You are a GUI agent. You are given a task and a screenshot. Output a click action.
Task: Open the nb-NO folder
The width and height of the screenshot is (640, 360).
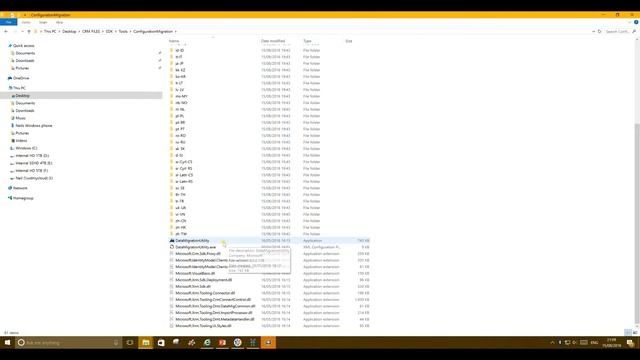click(181, 102)
